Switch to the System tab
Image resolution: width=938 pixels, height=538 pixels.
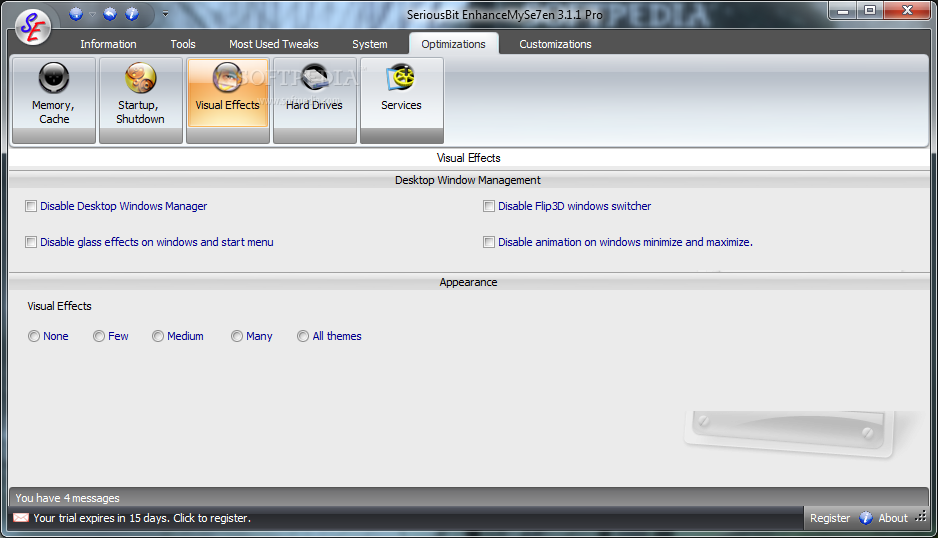[370, 44]
